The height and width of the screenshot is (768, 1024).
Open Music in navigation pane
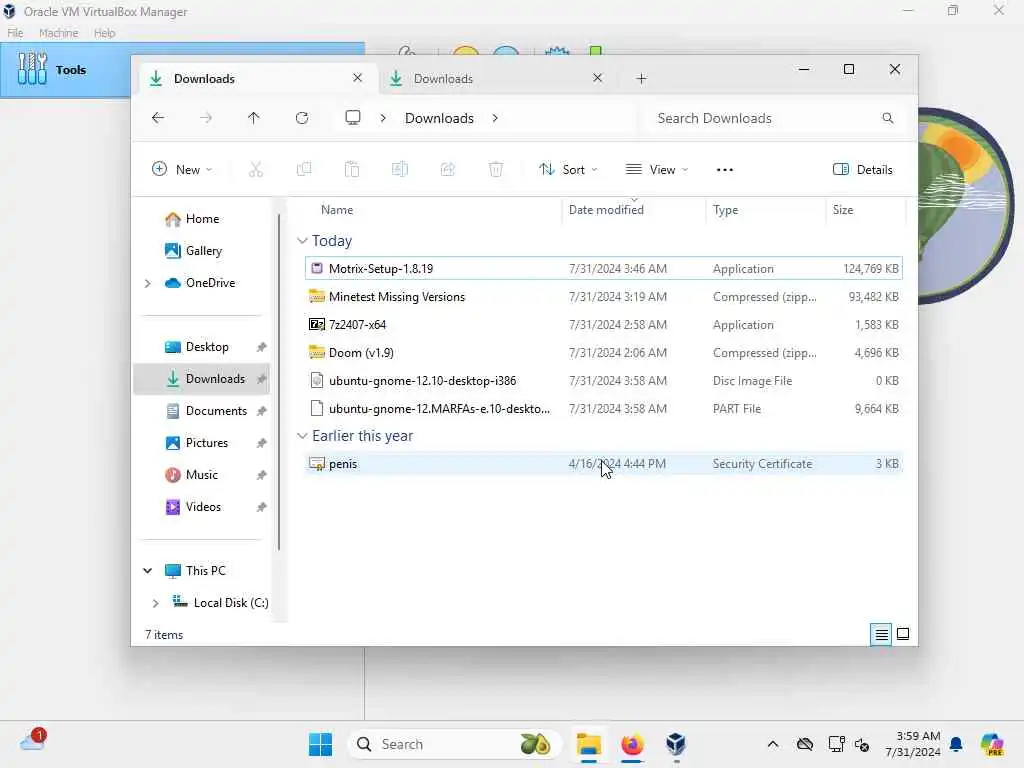tap(202, 475)
